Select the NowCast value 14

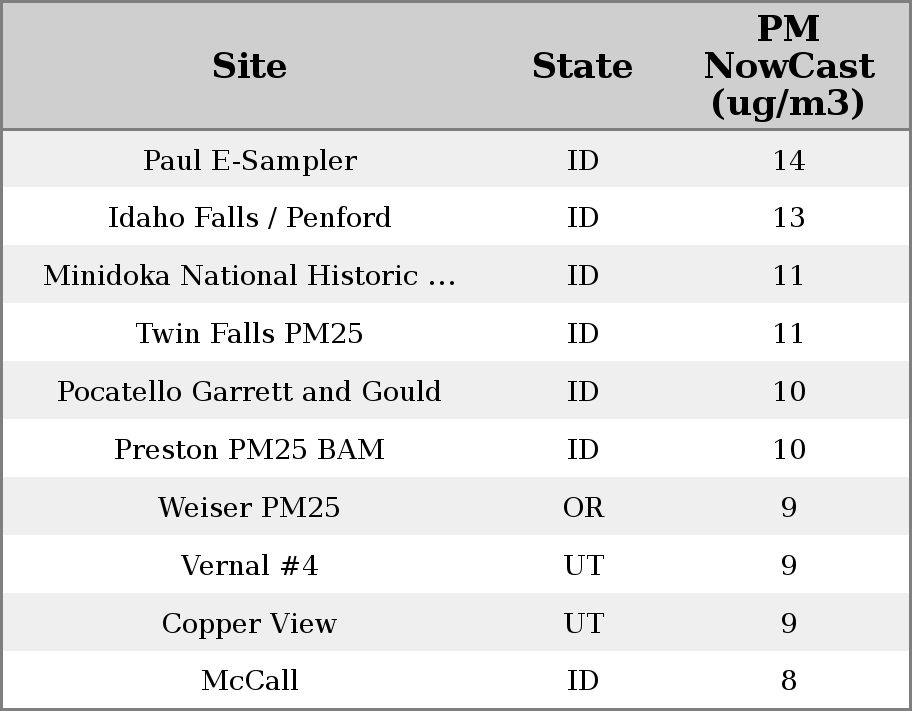[788, 161]
